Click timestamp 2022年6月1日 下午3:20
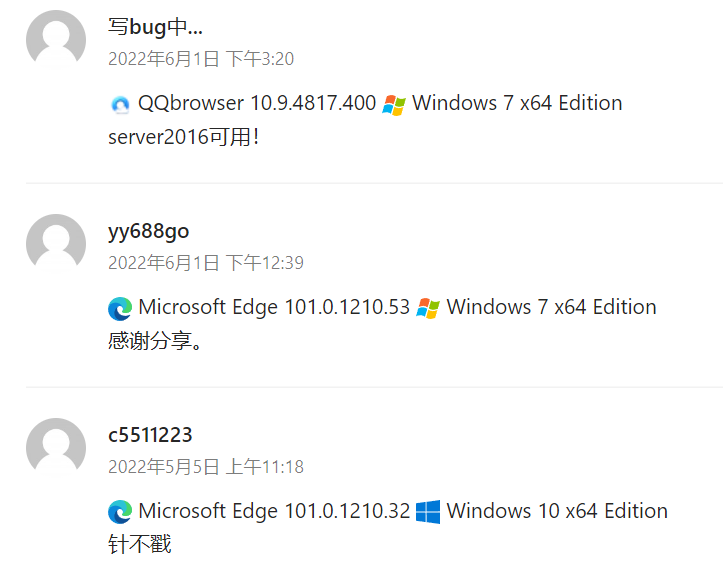This screenshot has width=723, height=577. (201, 59)
